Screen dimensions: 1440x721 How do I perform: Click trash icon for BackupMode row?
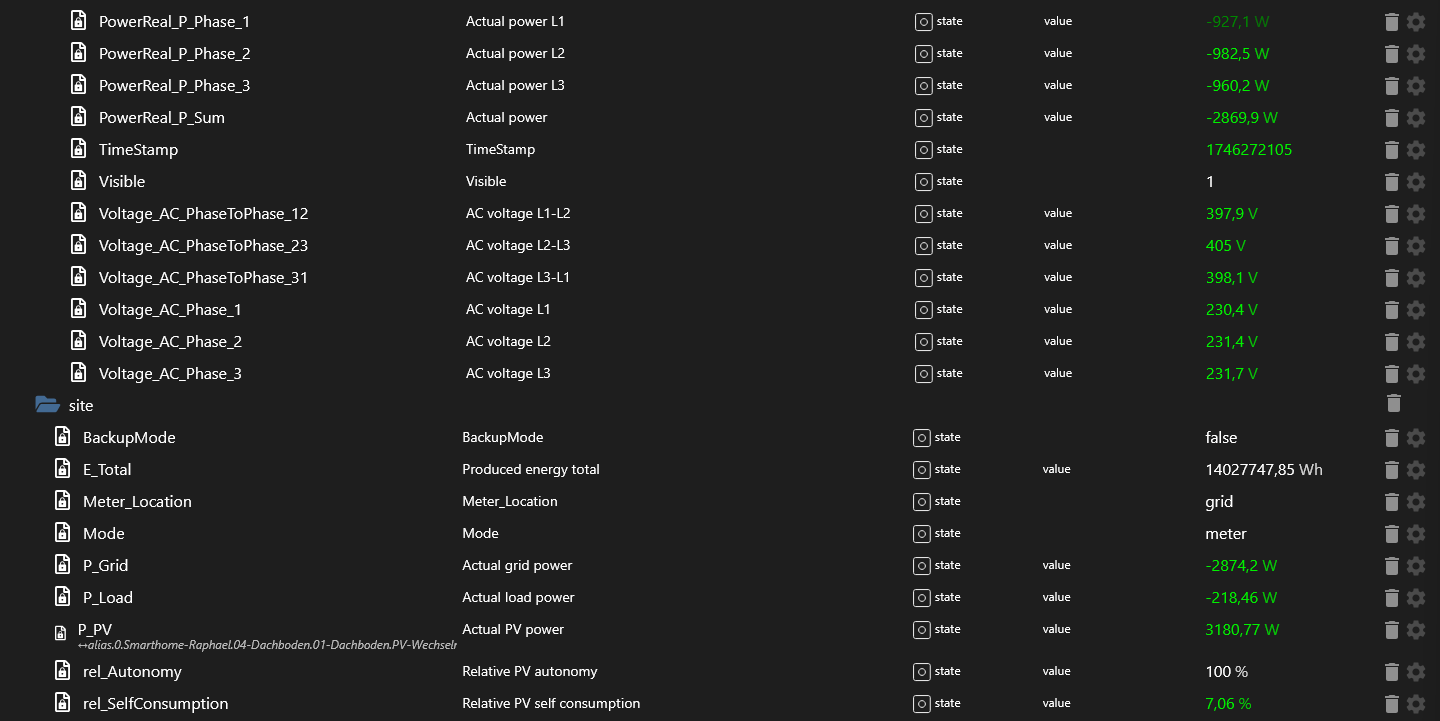[x=1391, y=438]
